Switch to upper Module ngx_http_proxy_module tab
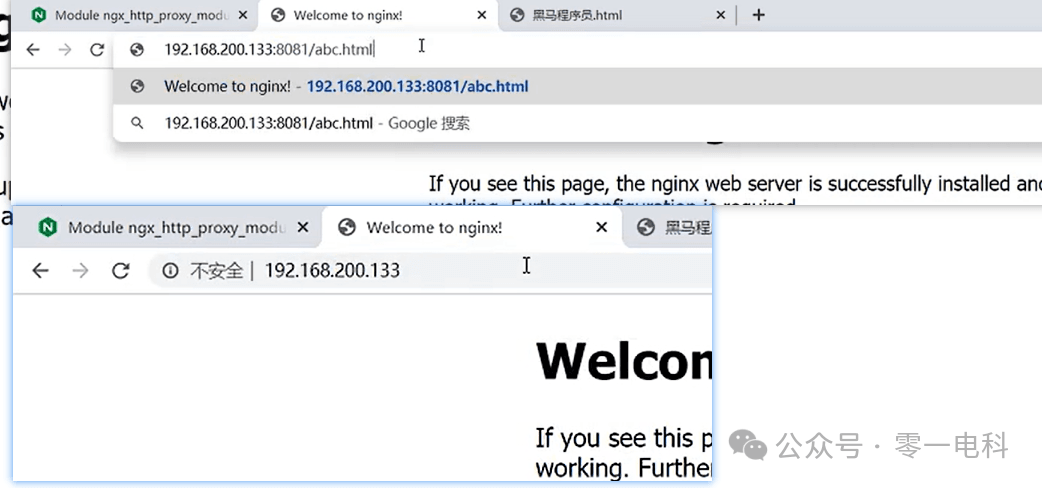 pos(133,15)
